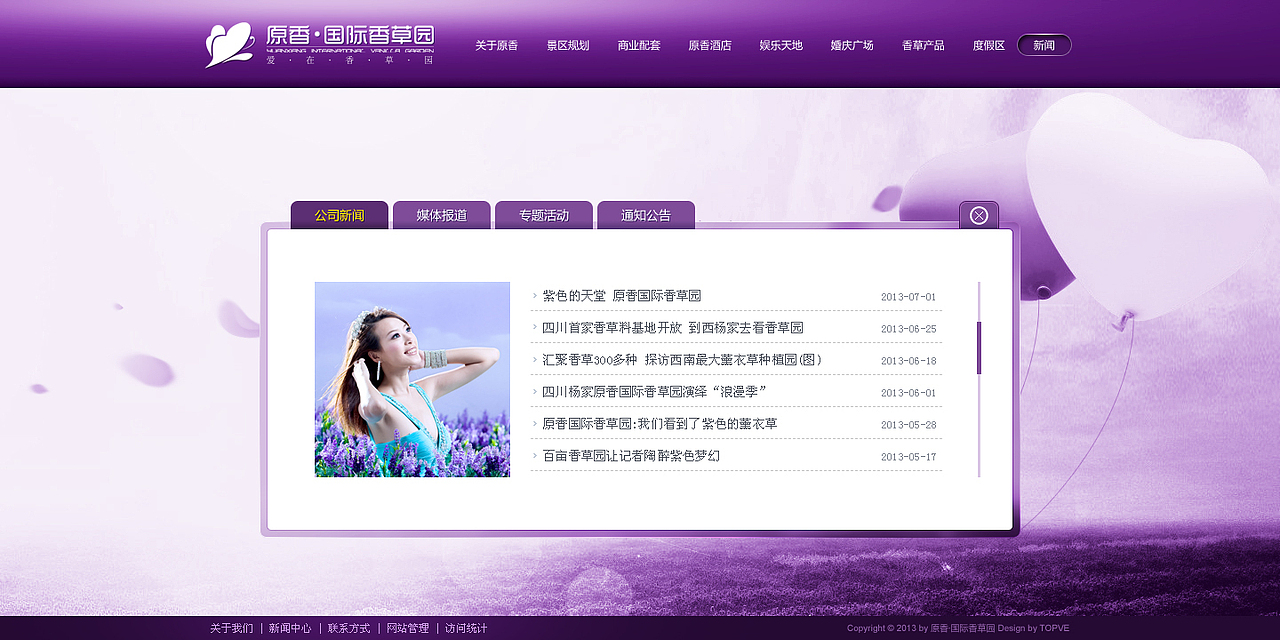Open the article 汇聚香草300多种 探访西南最大薰衣草种植园
Screen dimensions: 1280x640
(x=683, y=360)
